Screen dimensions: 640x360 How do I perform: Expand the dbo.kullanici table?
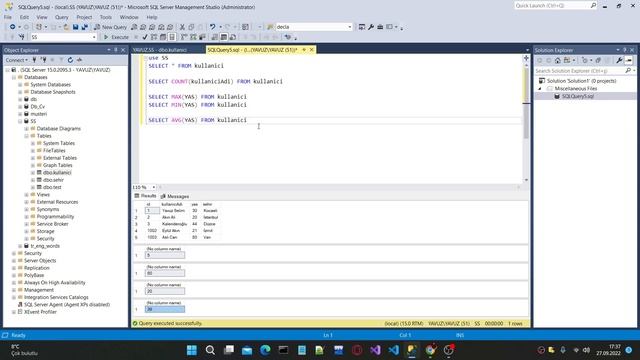33,173
